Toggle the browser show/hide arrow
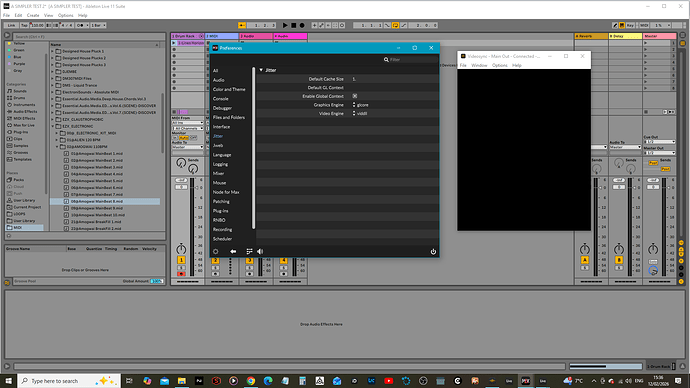 tap(7, 35)
